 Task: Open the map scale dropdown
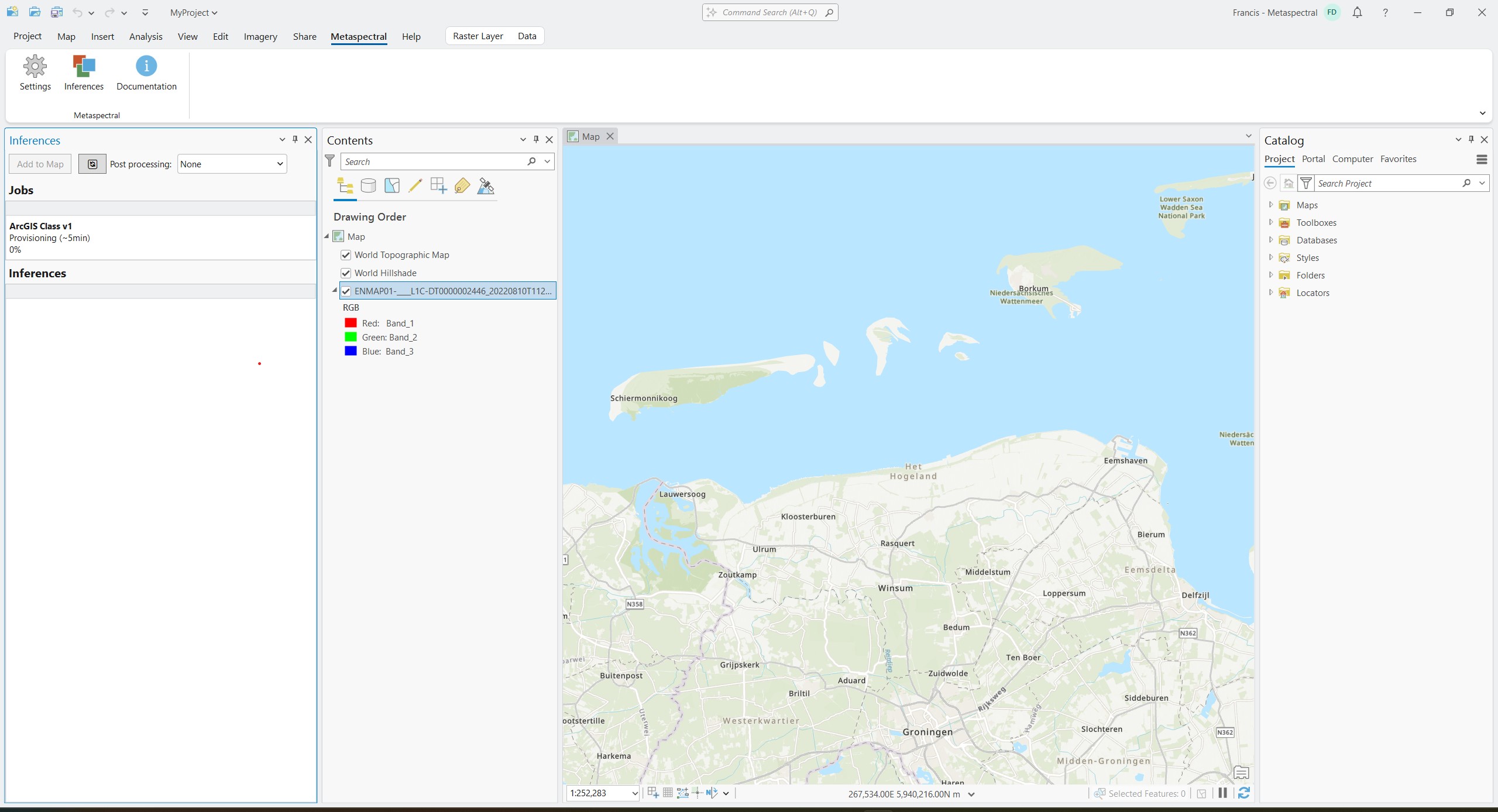[634, 793]
